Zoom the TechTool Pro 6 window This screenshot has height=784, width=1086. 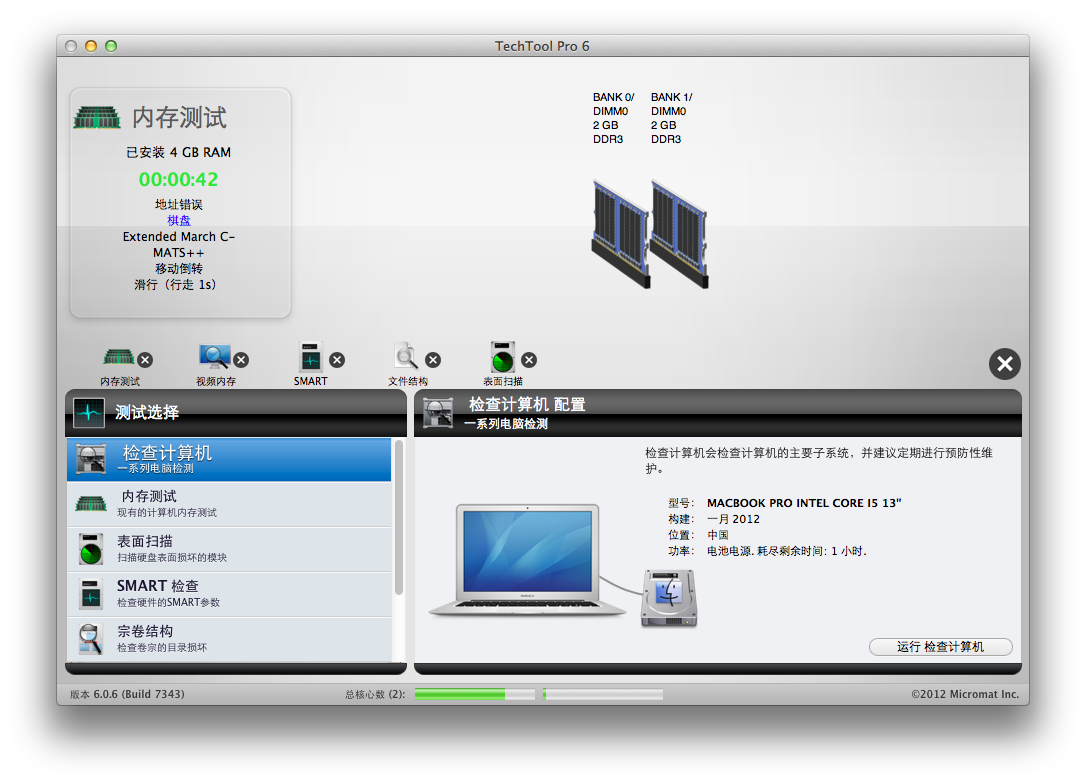[111, 46]
